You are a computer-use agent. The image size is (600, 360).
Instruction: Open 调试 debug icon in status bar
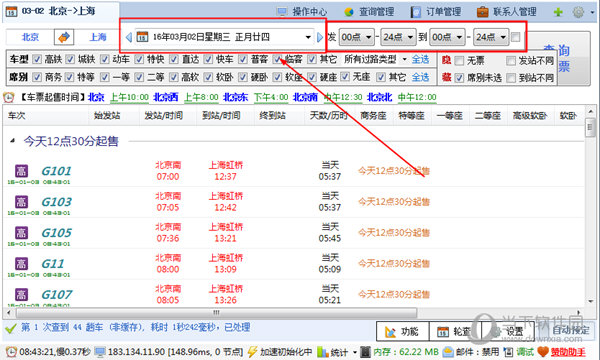coord(508,352)
